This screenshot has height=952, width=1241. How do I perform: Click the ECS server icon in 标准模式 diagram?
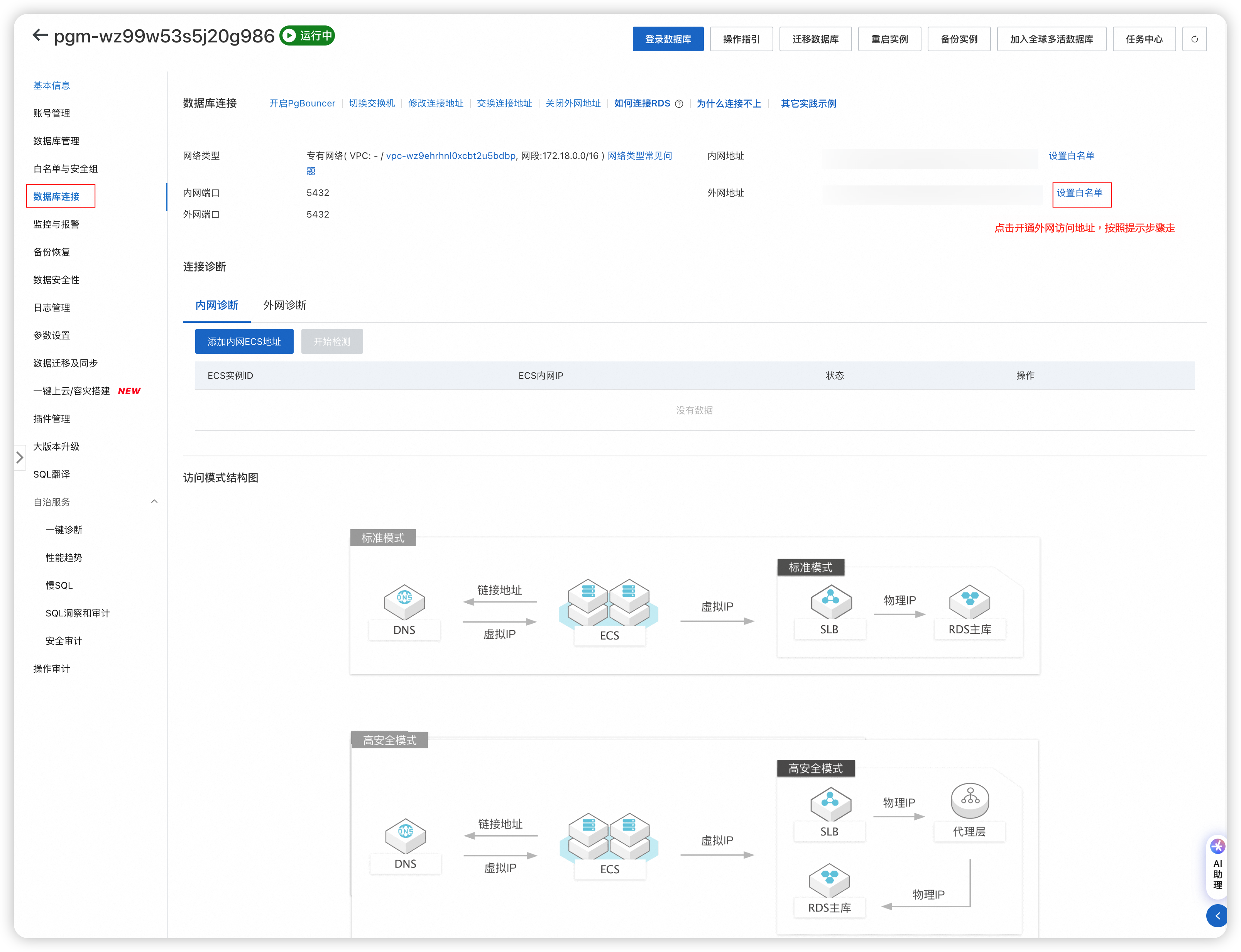609,603
